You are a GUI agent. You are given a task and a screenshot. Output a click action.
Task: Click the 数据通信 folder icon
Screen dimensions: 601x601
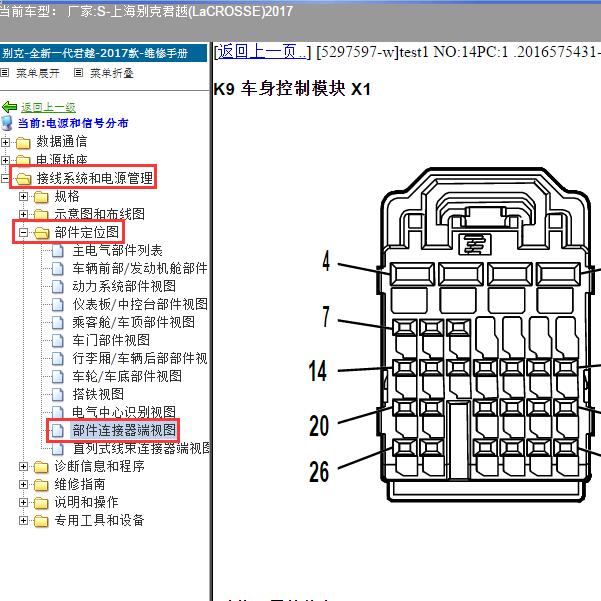(x=23, y=143)
